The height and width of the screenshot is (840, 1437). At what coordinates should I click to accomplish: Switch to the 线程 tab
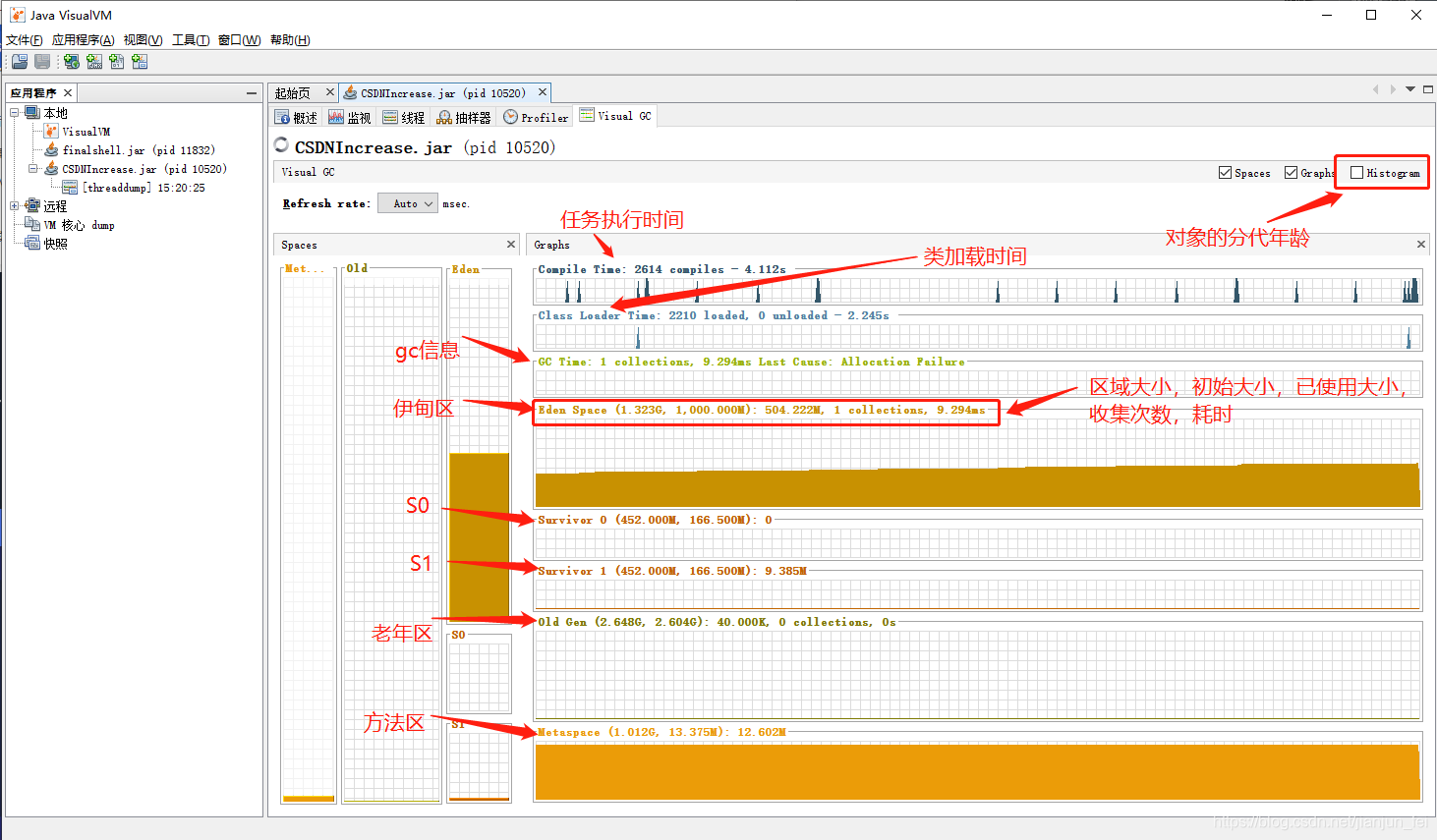[x=404, y=117]
